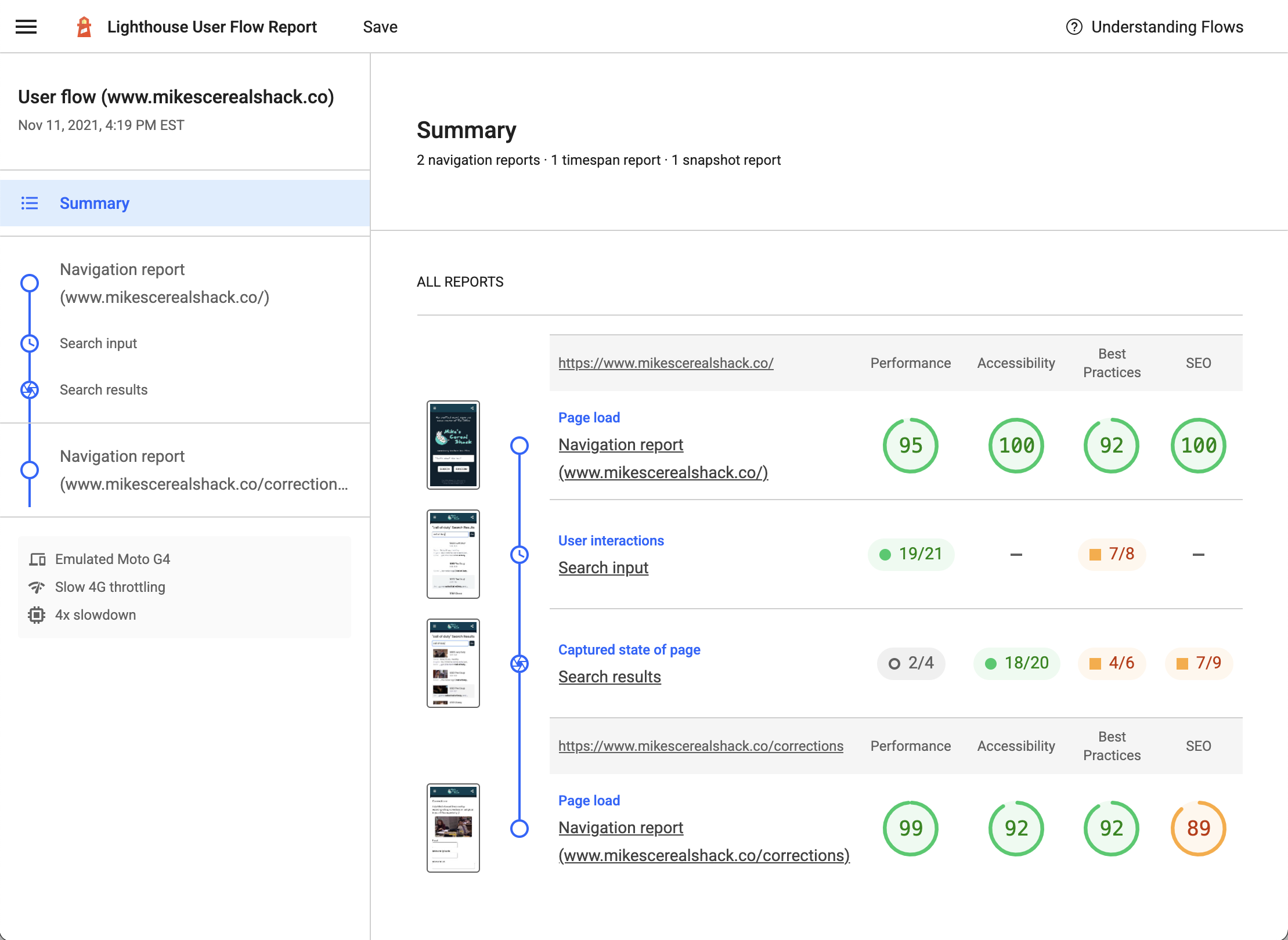The image size is (1288, 940).
Task: Open corrections Performance score gauge 99
Action: (x=911, y=829)
